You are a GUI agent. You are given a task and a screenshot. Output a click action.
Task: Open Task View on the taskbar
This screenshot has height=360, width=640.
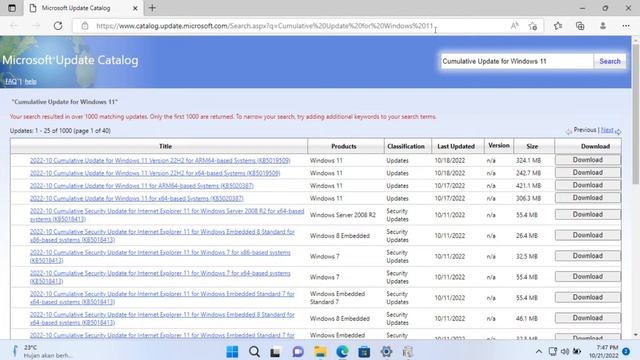pyautogui.click(x=276, y=351)
